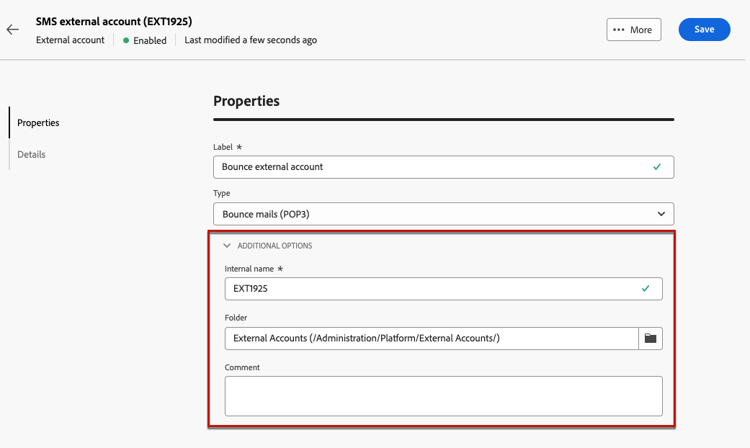Click the green checkmark in Label field

click(657, 167)
